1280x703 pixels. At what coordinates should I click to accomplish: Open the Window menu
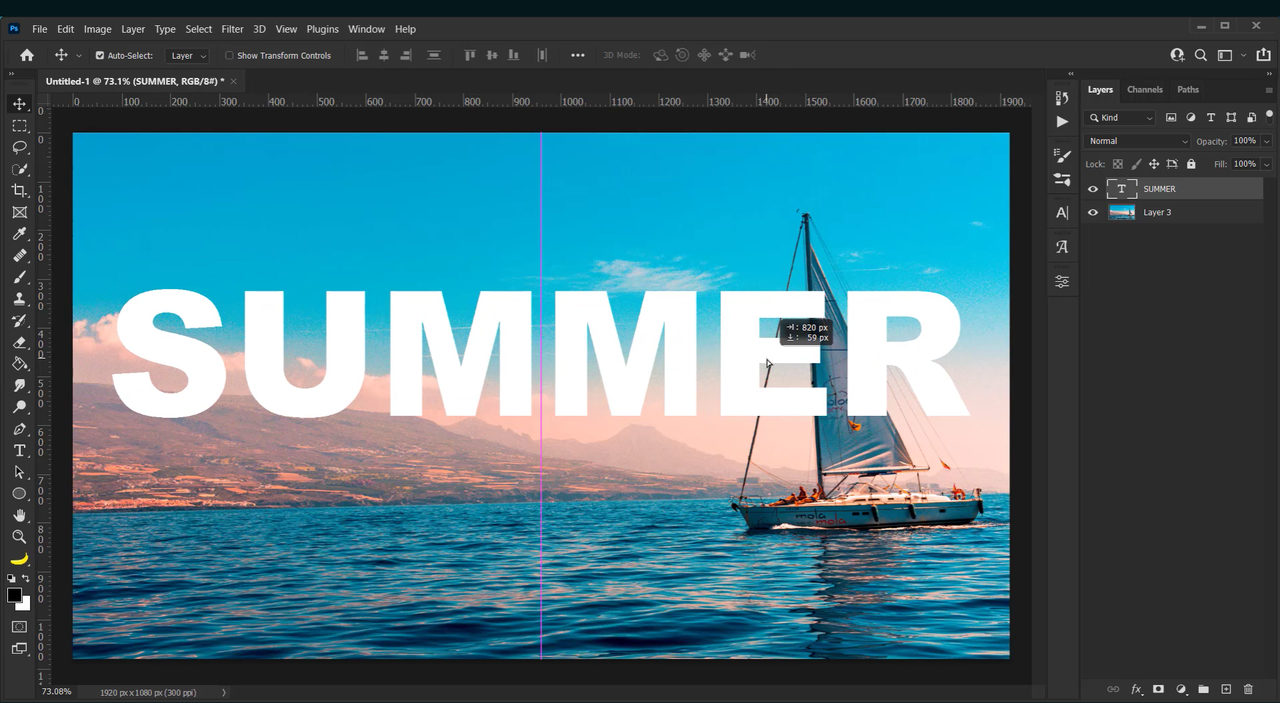pos(366,29)
